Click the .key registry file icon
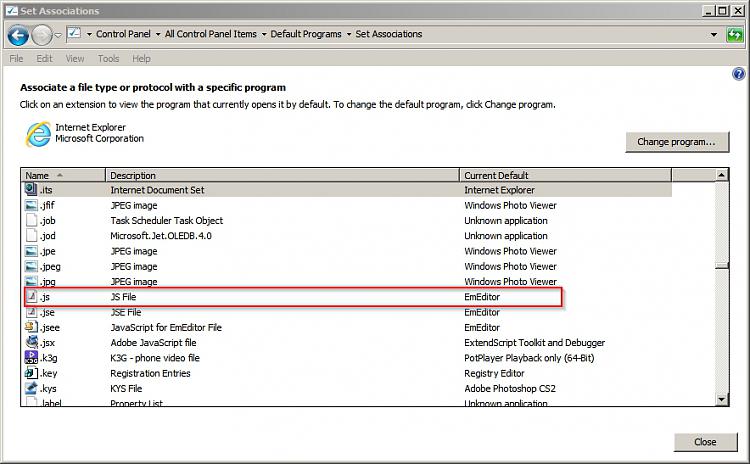 pos(31,373)
